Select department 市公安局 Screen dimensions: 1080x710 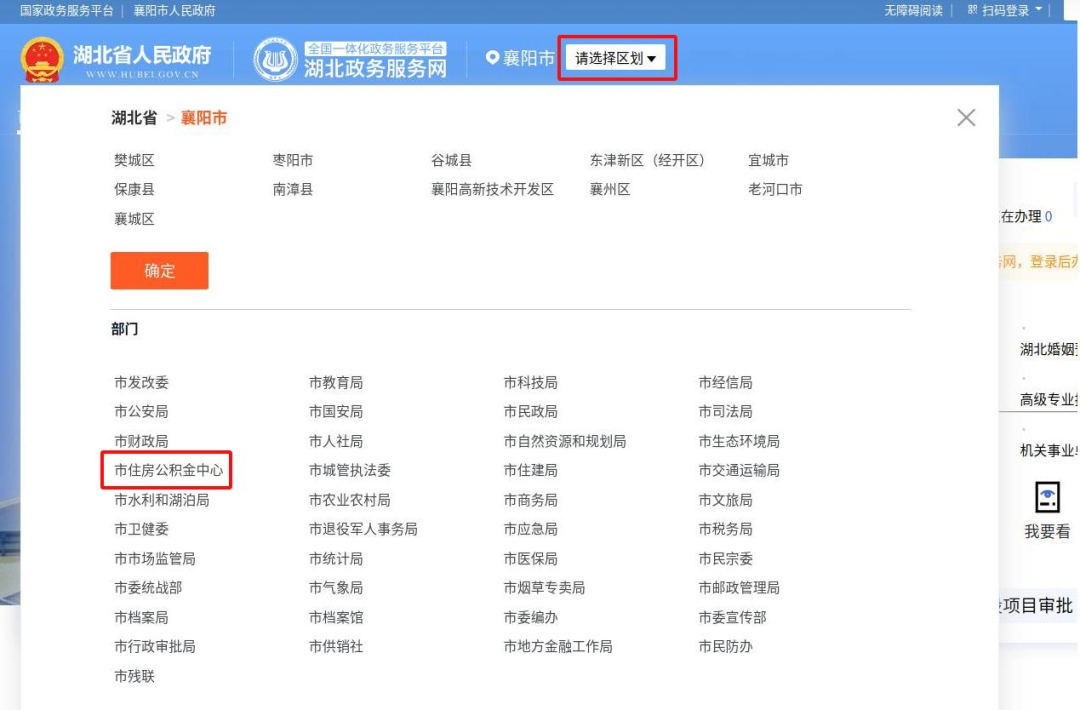point(141,412)
